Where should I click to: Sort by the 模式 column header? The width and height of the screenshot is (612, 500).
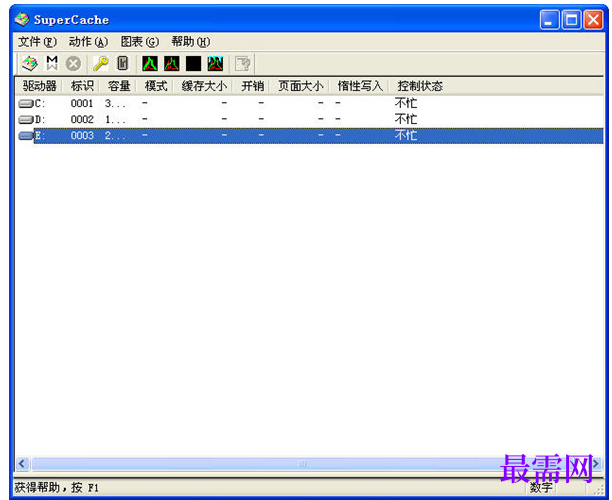(156, 86)
